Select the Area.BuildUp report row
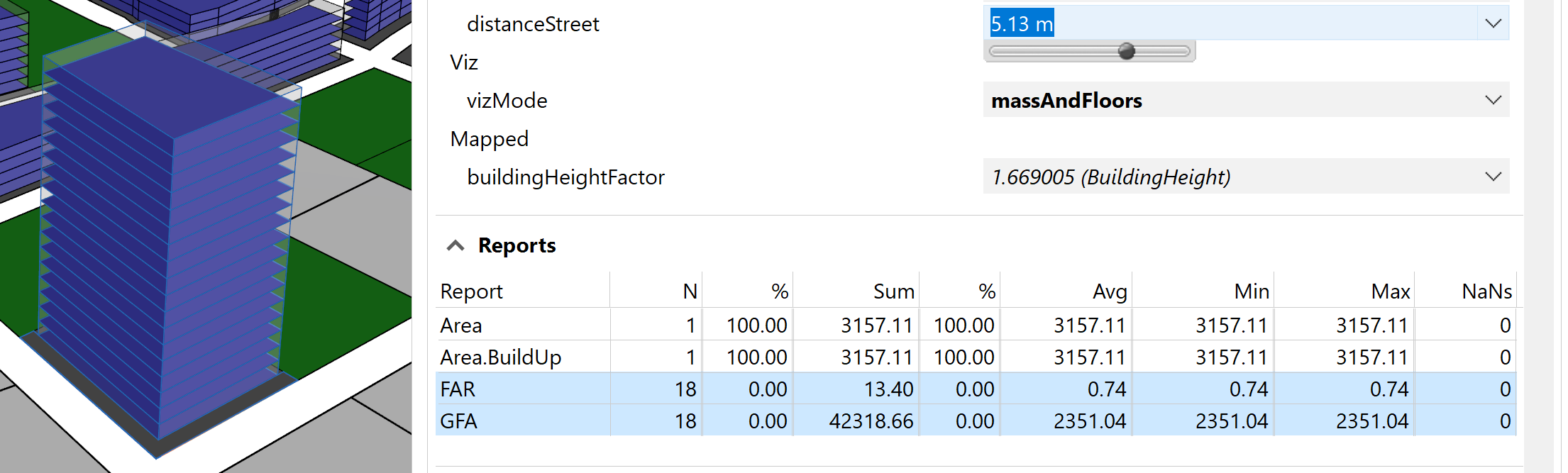Viewport: 1568px width, 473px height. pos(500,357)
